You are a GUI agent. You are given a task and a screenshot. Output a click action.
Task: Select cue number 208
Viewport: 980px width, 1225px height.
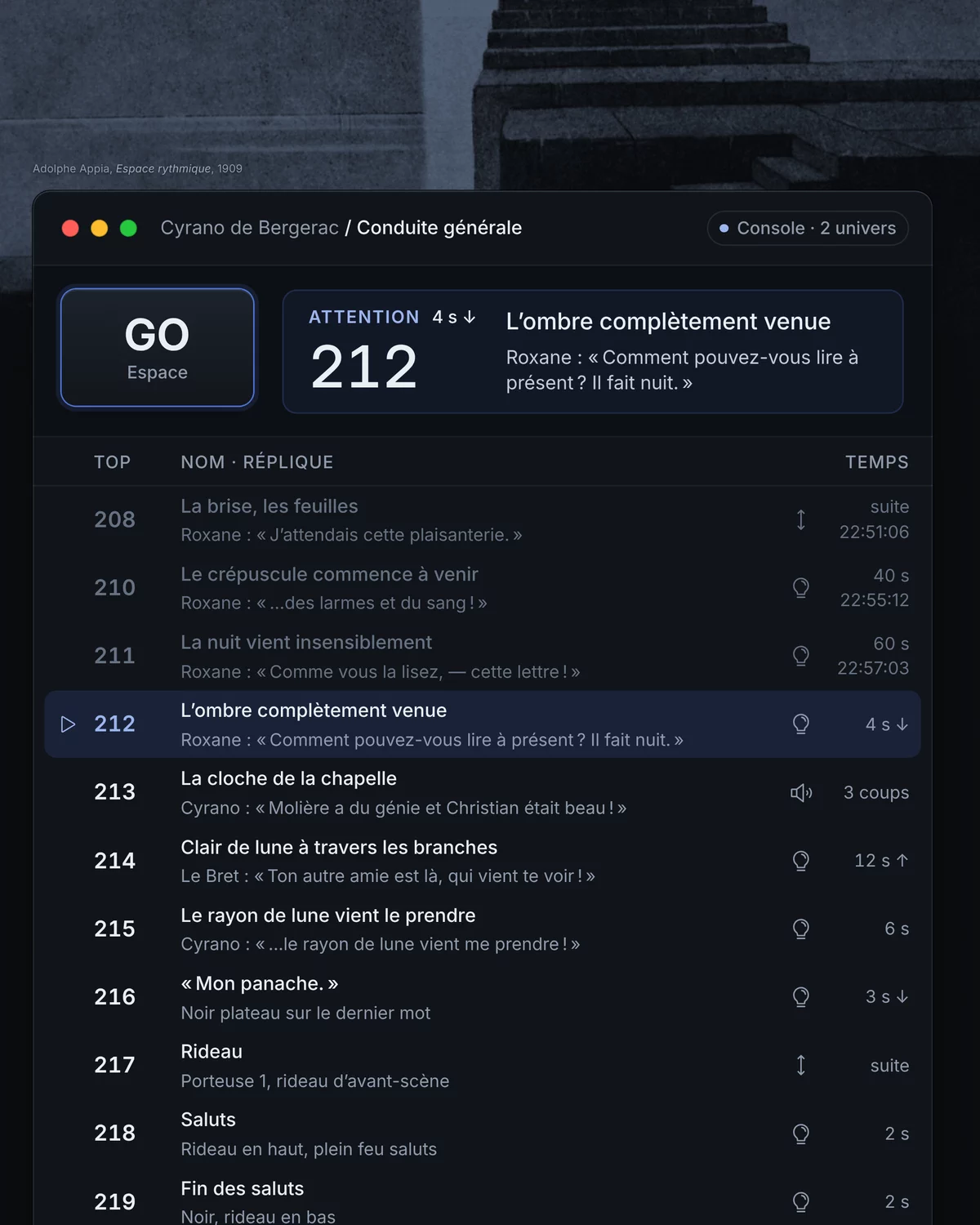click(114, 519)
